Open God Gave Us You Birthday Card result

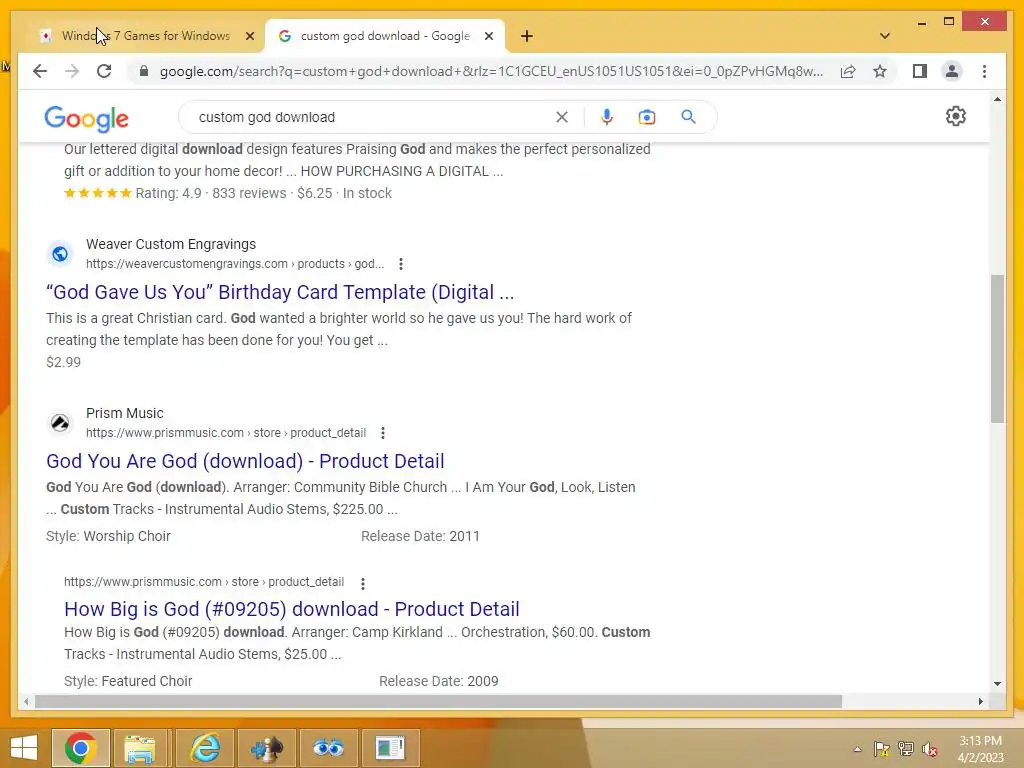click(280, 292)
